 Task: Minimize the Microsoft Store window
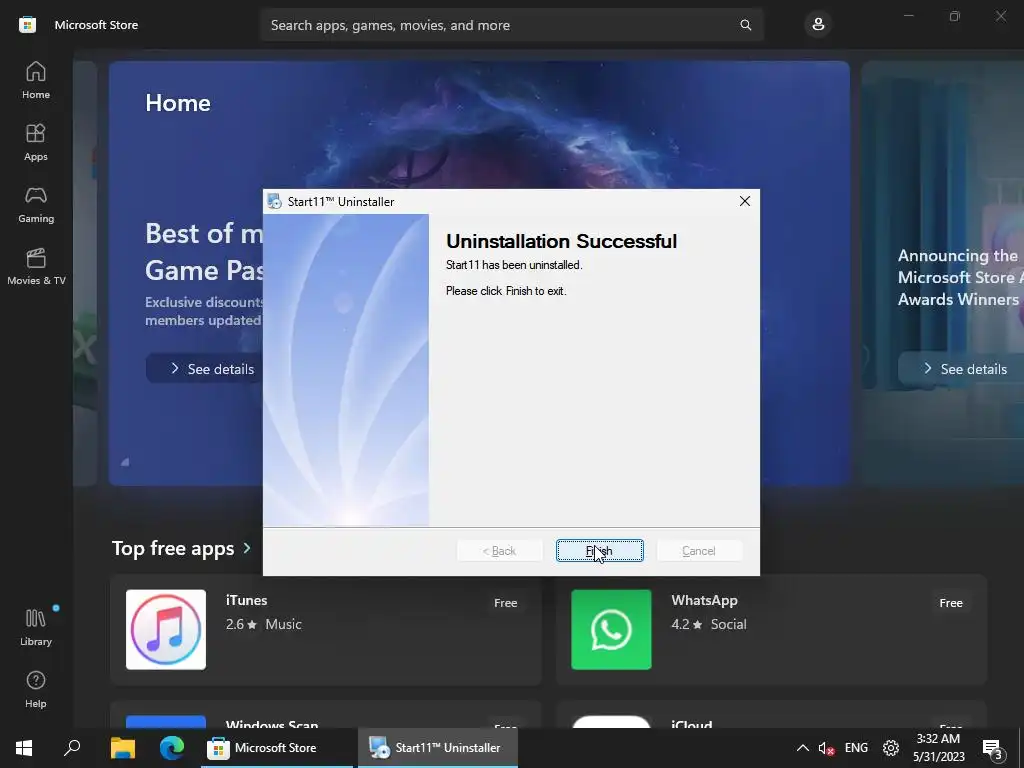(x=908, y=16)
